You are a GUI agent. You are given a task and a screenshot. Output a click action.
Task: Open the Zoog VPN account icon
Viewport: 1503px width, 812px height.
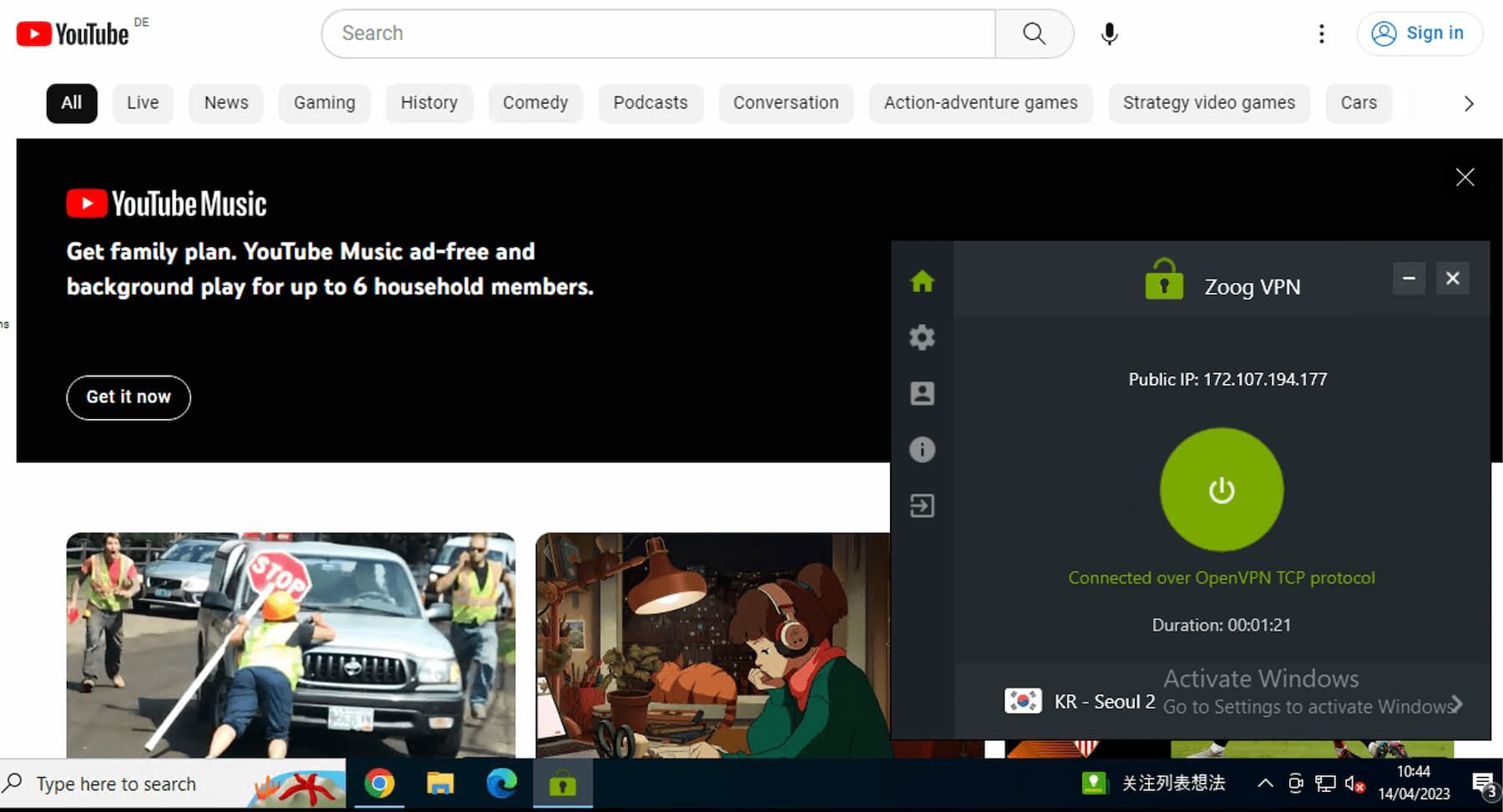(922, 393)
